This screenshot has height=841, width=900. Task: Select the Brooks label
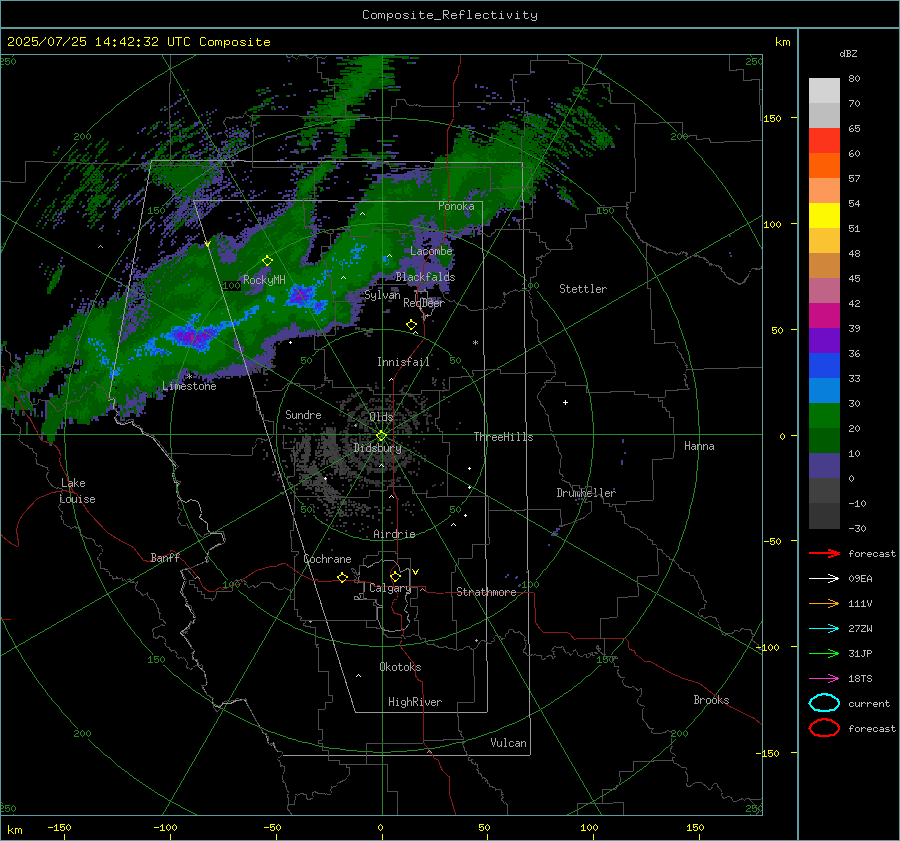pos(711,700)
